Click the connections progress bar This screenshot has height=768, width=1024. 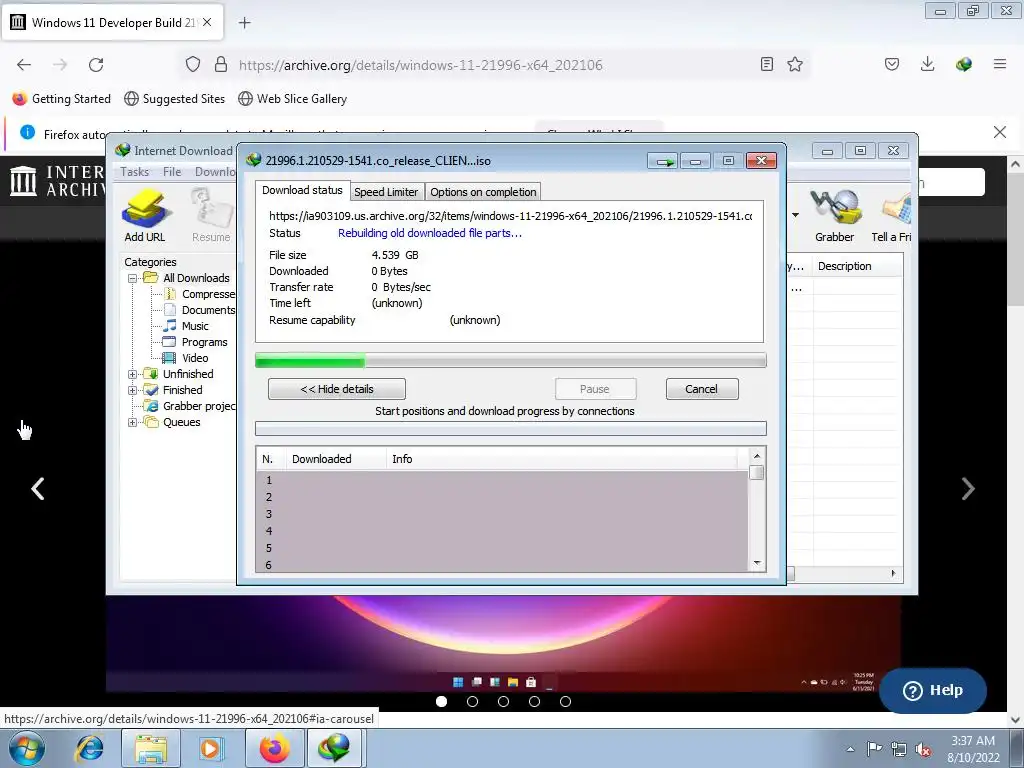[x=511, y=428]
